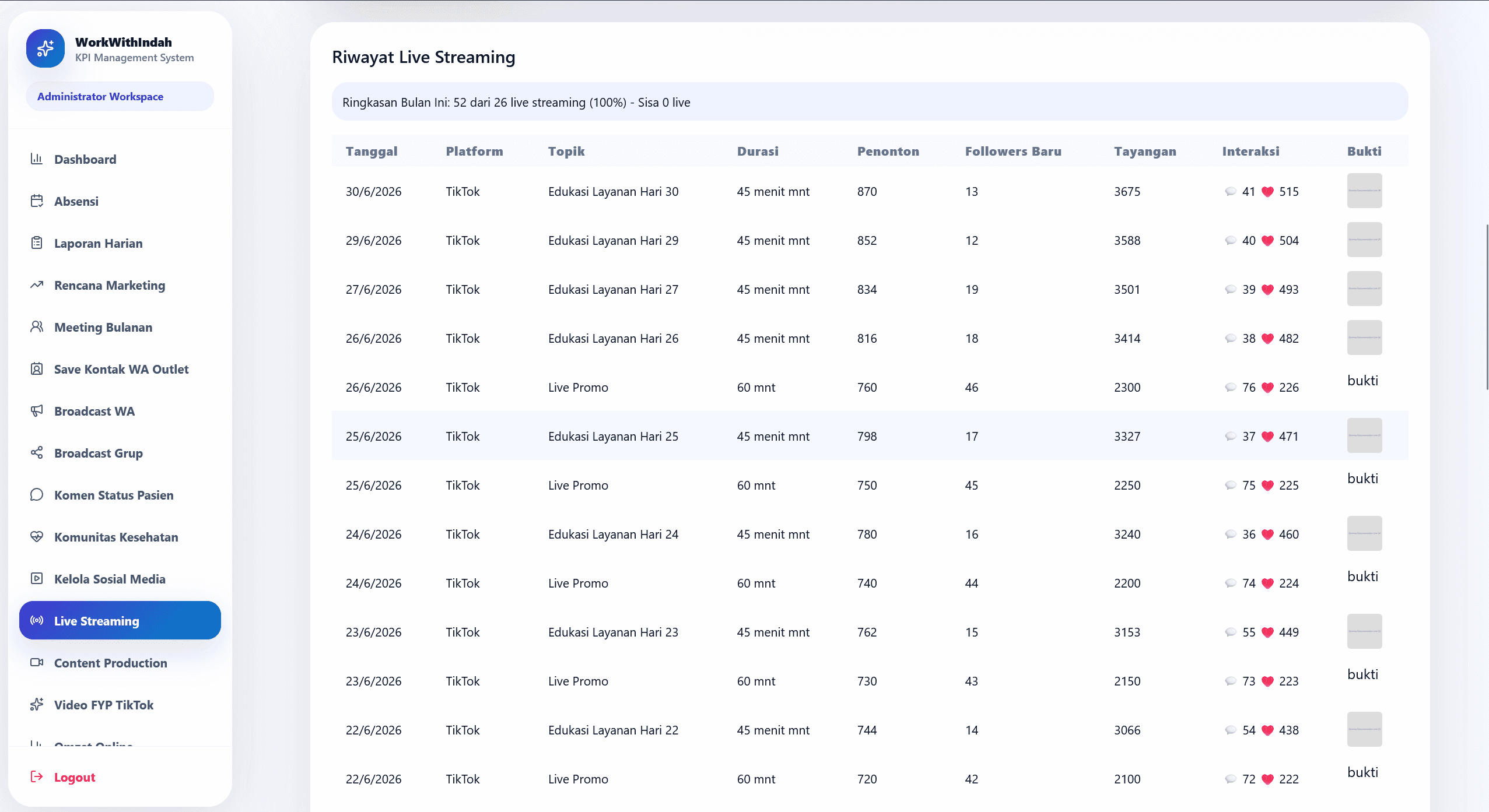Click the Komunitas Kesehatan heart icon
This screenshot has height=812, width=1489.
point(37,537)
